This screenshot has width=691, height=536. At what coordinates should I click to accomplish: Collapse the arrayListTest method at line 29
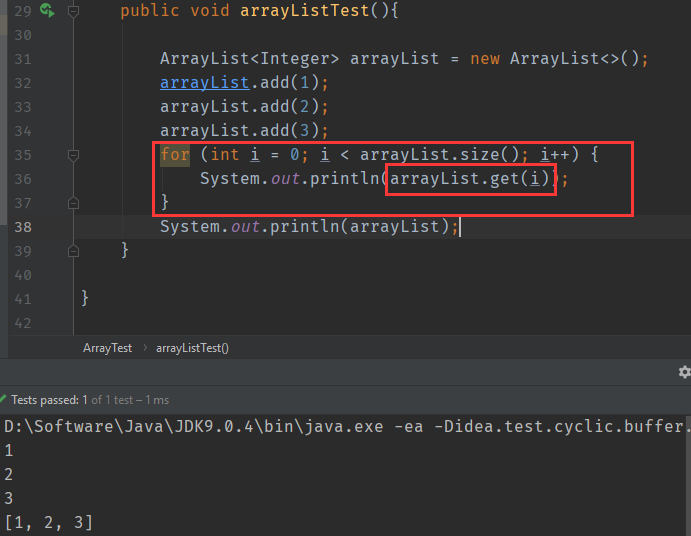click(x=74, y=11)
